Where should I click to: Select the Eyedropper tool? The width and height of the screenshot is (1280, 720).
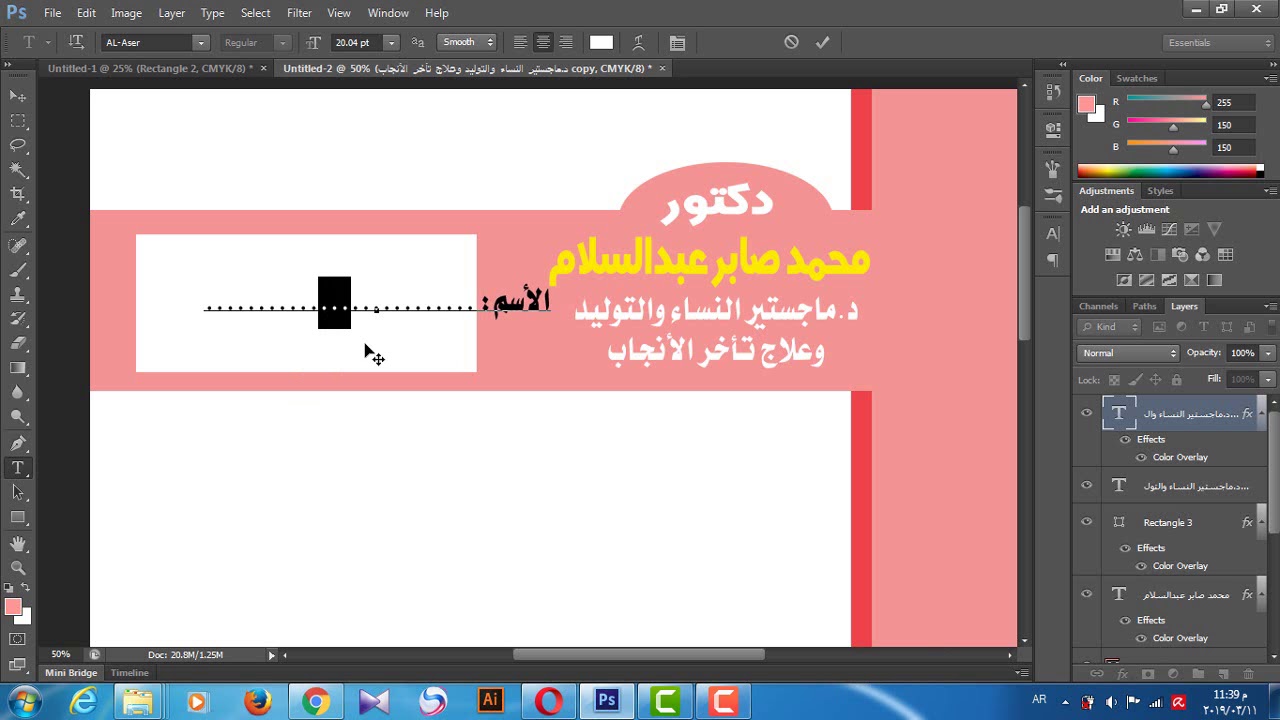[18, 219]
